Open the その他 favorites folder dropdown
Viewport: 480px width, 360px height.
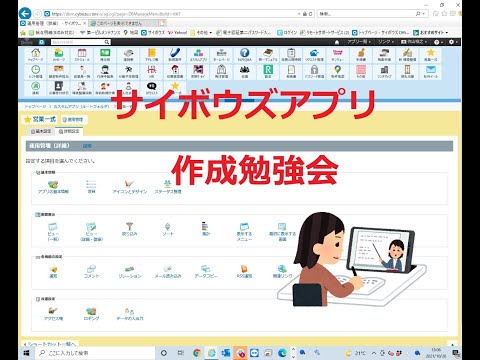pos(201,33)
